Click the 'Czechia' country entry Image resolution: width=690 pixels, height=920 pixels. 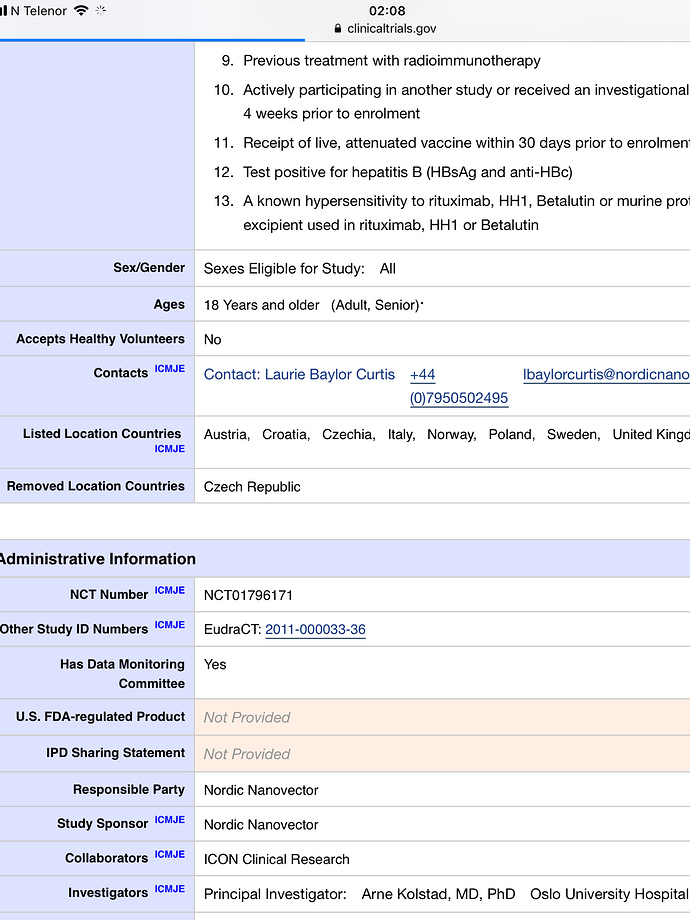click(x=349, y=434)
